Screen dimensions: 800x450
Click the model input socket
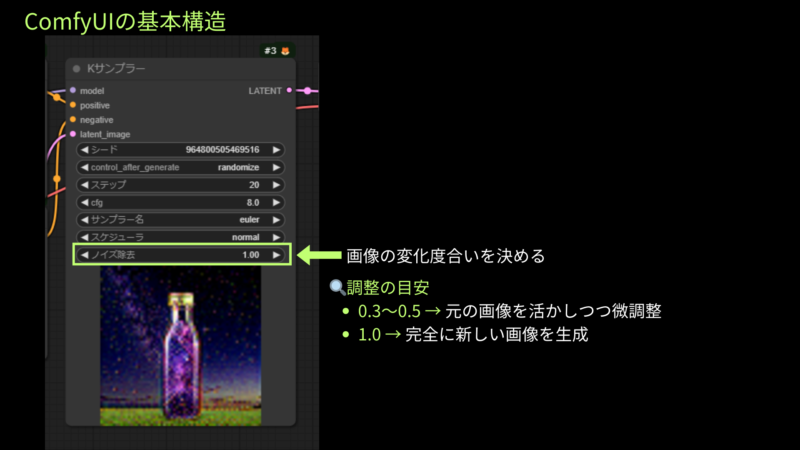pyautogui.click(x=73, y=90)
